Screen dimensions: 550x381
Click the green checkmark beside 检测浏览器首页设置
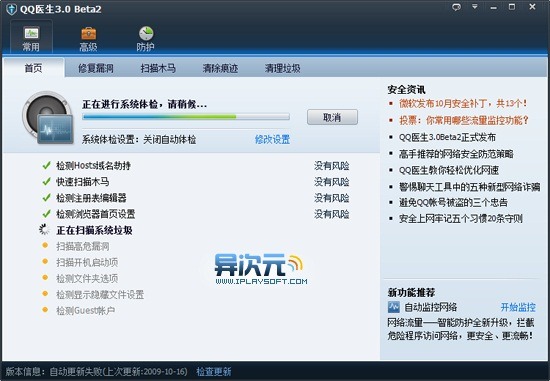[x=46, y=214]
